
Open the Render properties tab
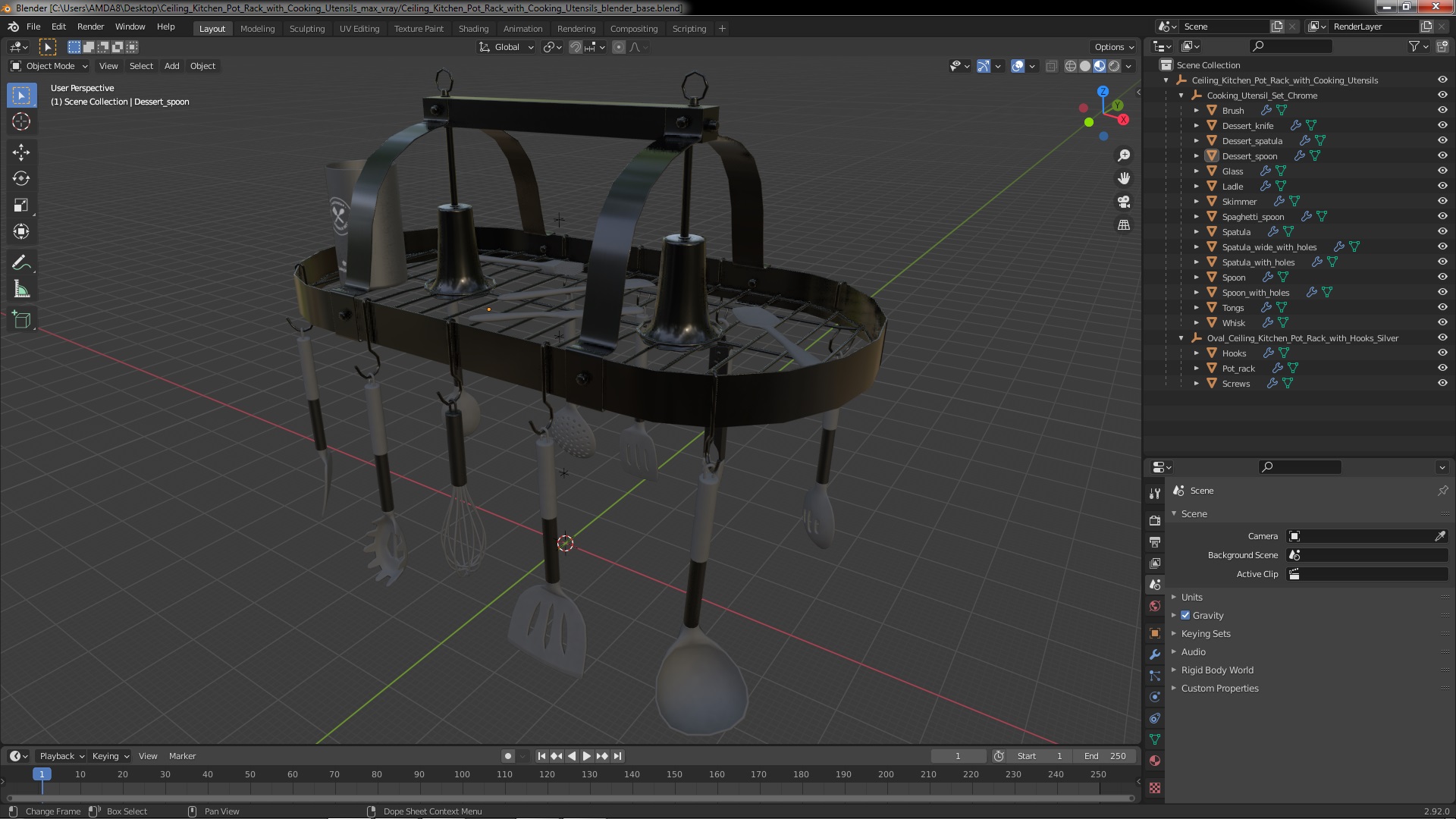pyautogui.click(x=1154, y=521)
